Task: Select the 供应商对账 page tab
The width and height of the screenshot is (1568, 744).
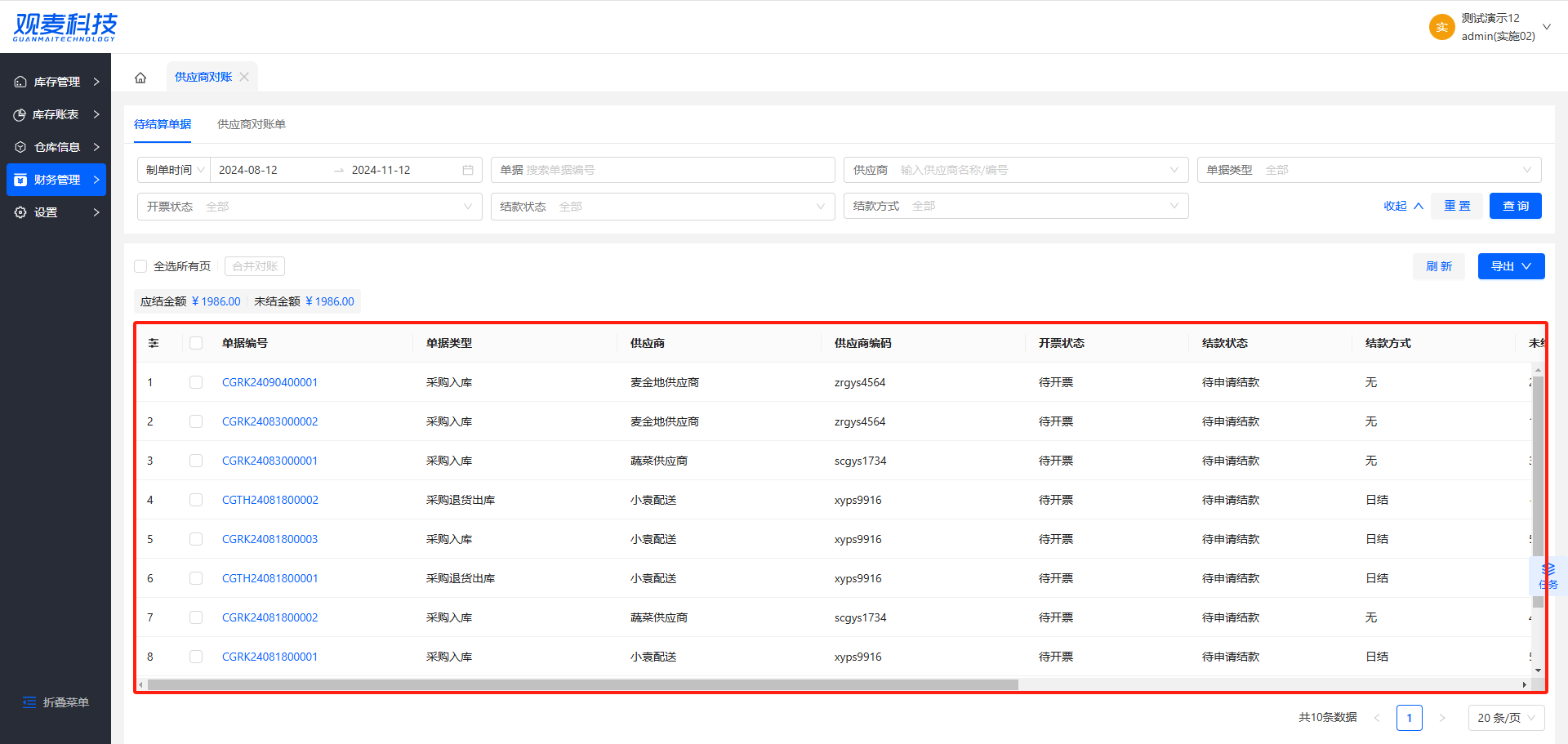Action: point(203,77)
